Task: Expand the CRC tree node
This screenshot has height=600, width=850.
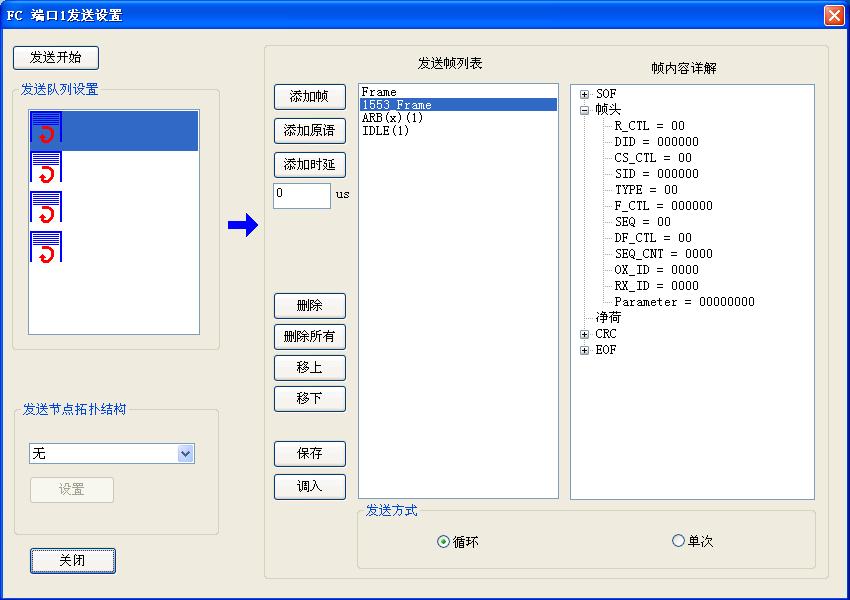Action: pyautogui.click(x=585, y=334)
